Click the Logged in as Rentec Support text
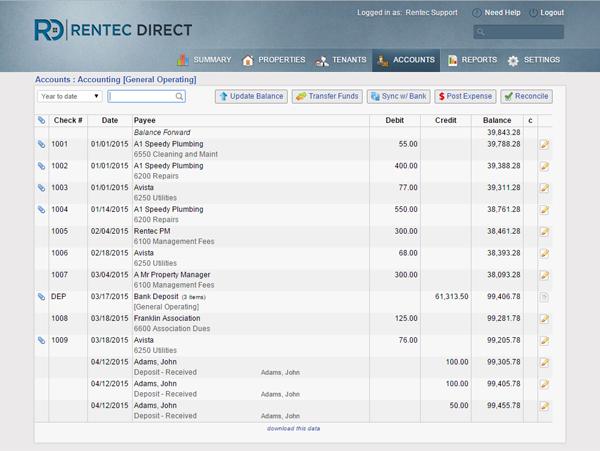Screen dimensions: 600x451 (407, 13)
